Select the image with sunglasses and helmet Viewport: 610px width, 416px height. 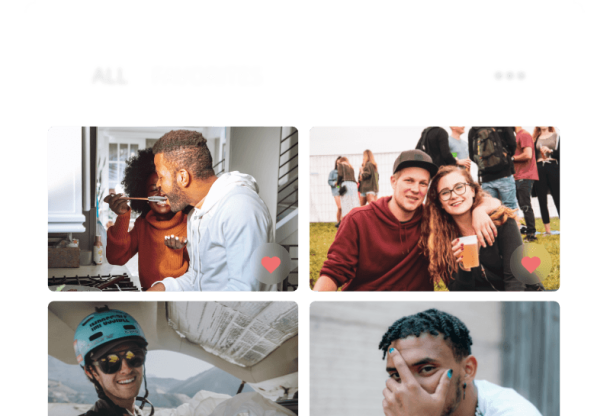(173, 358)
